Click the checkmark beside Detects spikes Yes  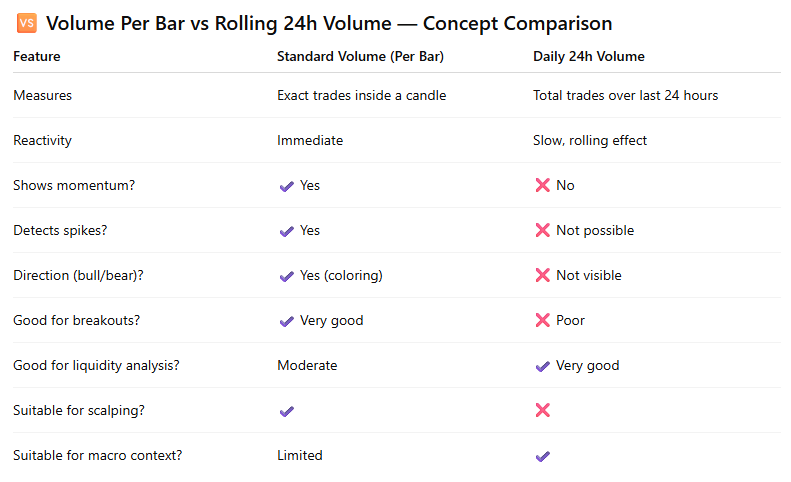(x=286, y=231)
